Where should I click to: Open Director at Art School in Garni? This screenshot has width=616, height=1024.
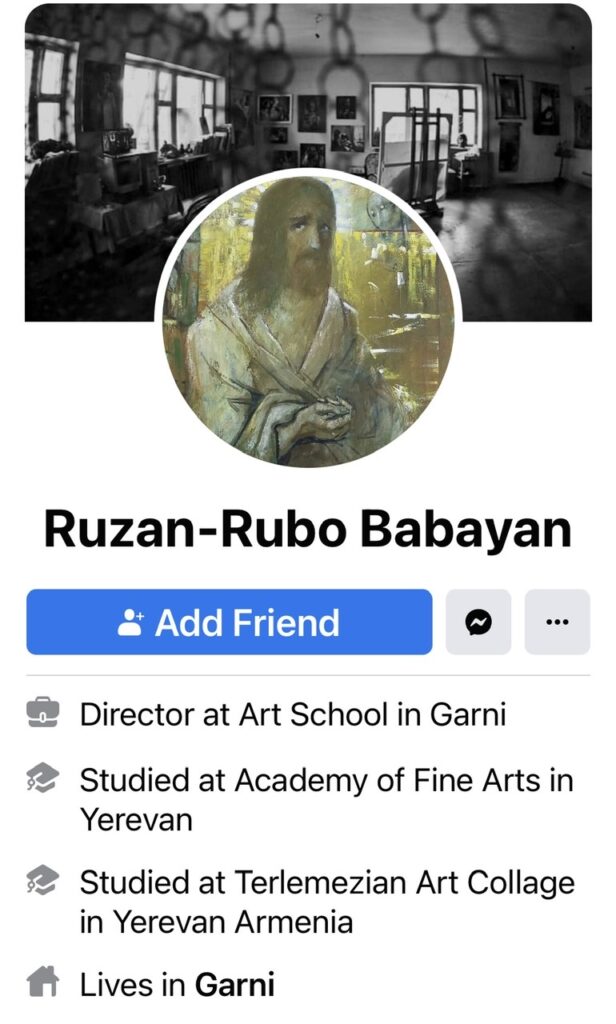293,714
